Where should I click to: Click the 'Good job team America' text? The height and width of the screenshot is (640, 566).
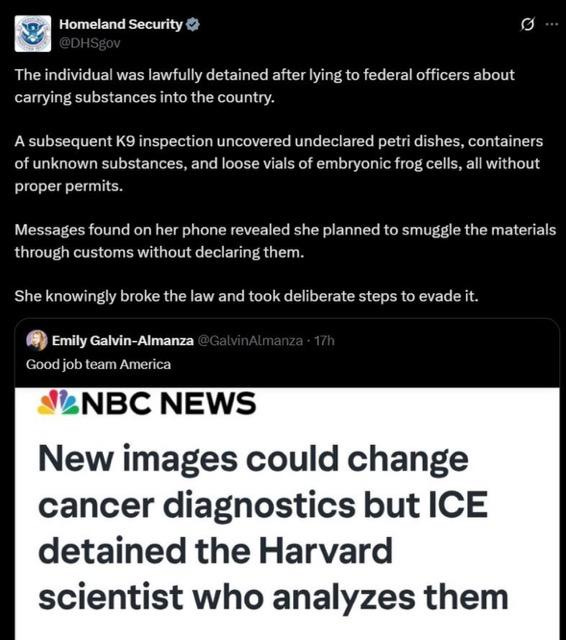coord(98,364)
